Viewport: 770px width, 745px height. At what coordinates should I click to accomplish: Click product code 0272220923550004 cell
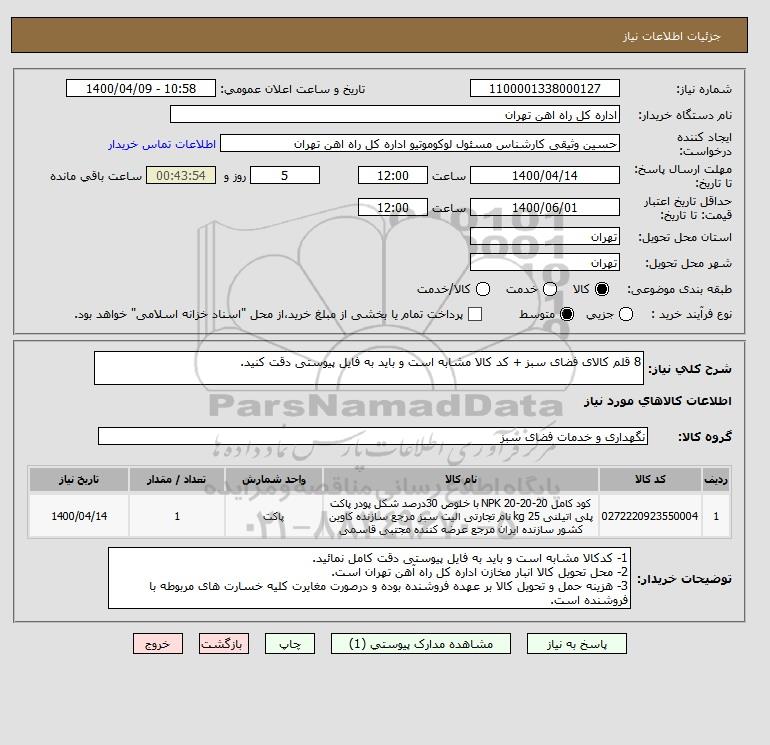click(650, 516)
